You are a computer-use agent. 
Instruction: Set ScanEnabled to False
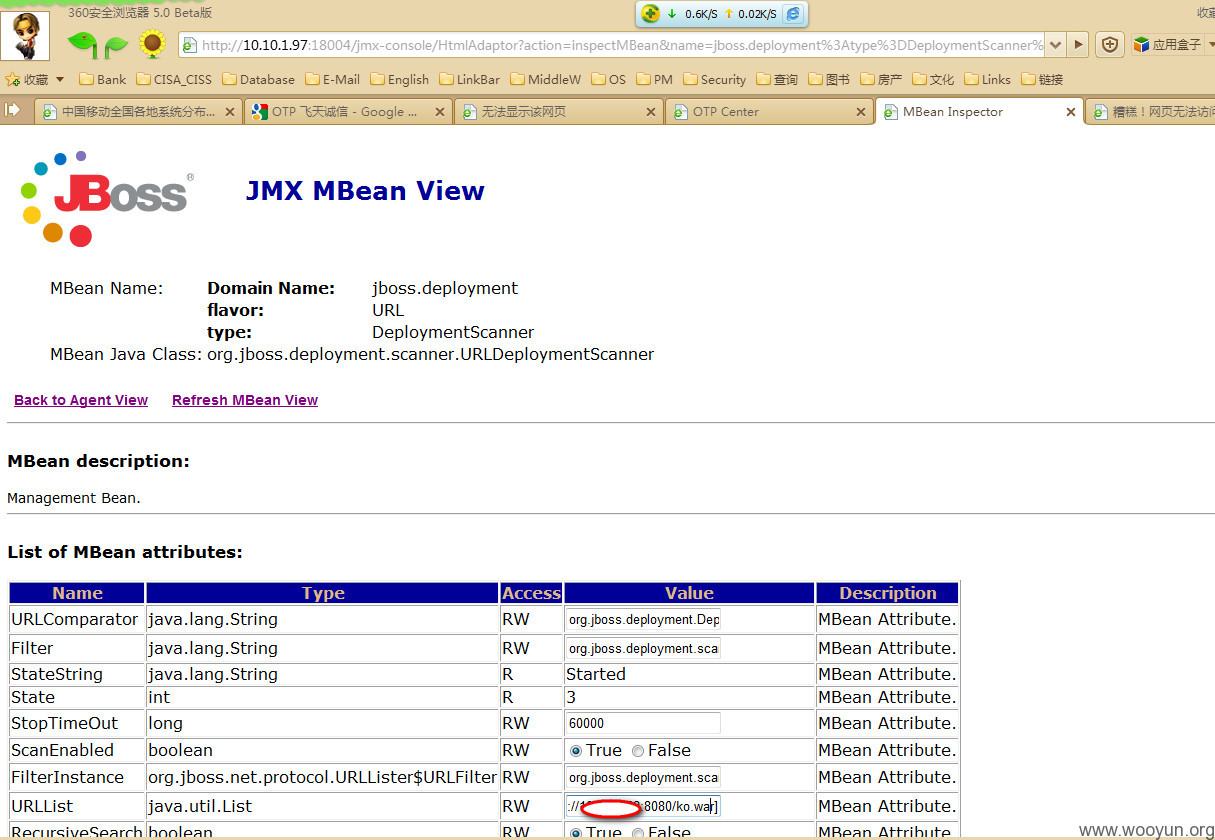click(x=638, y=751)
